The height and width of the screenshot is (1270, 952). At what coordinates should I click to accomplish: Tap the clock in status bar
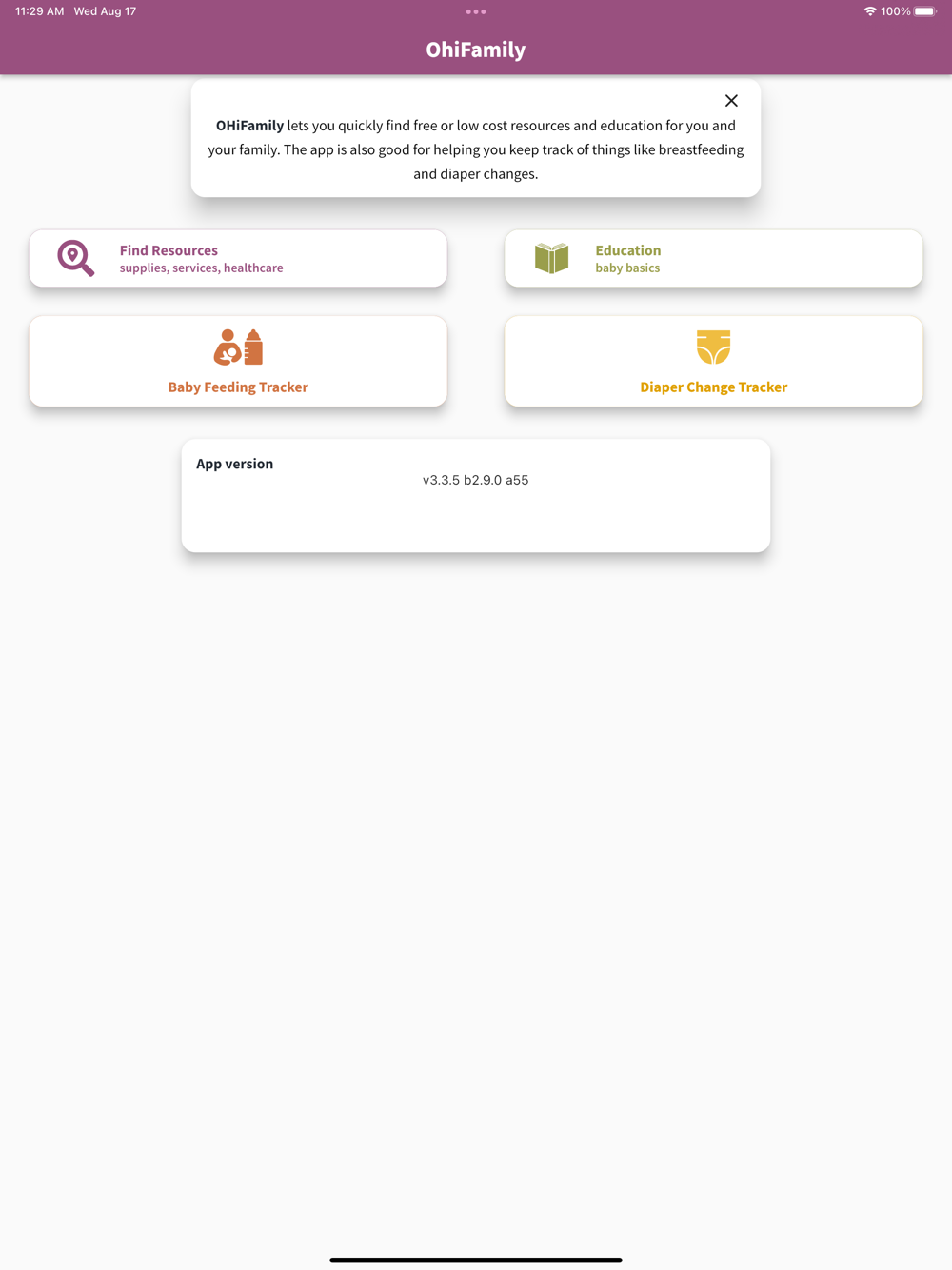pyautogui.click(x=40, y=11)
